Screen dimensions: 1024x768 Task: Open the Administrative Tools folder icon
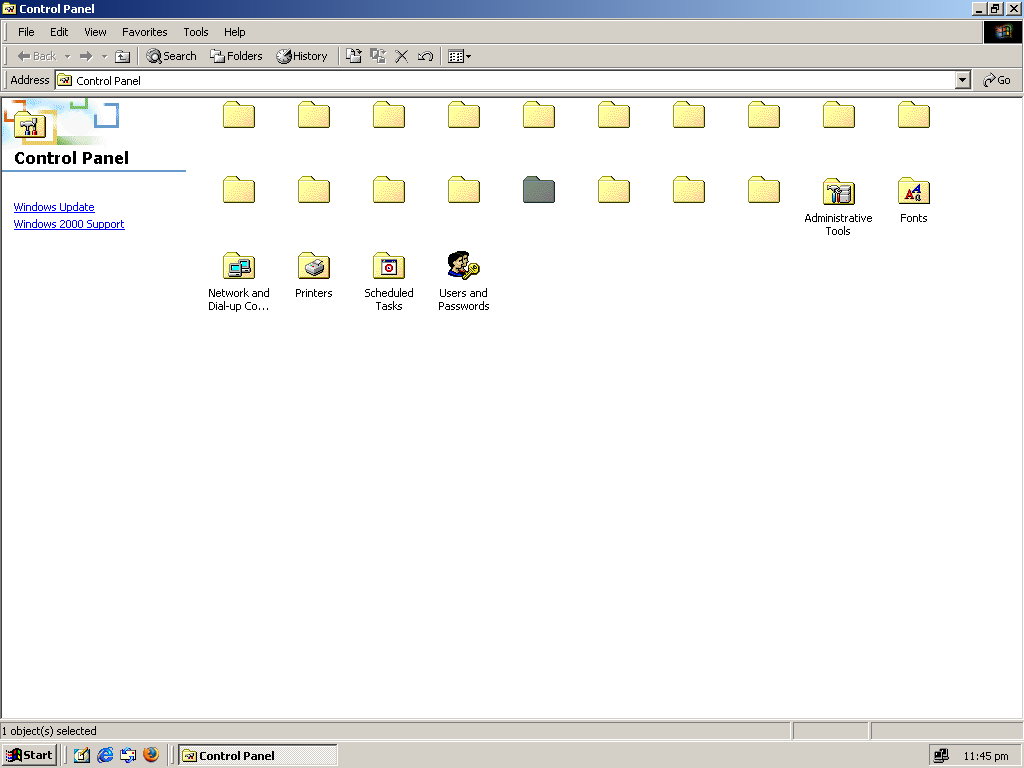pos(839,192)
